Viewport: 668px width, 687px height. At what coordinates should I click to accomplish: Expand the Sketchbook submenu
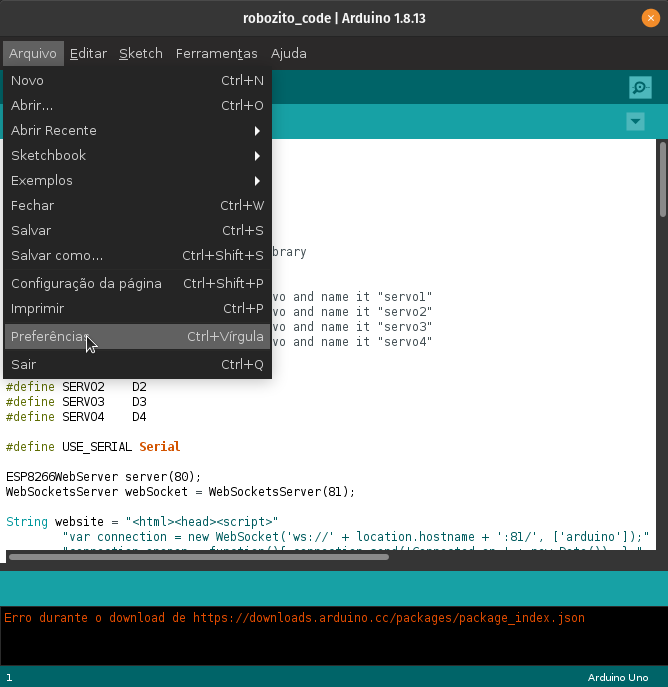click(137, 156)
